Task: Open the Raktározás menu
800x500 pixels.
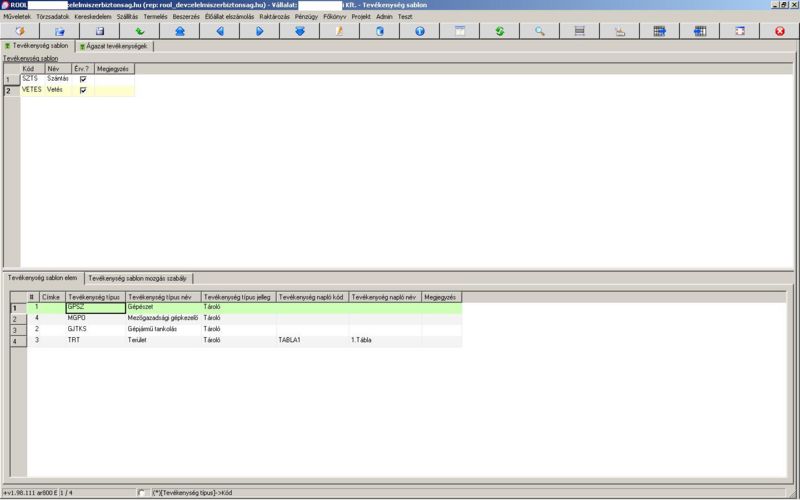Action: 275,17
